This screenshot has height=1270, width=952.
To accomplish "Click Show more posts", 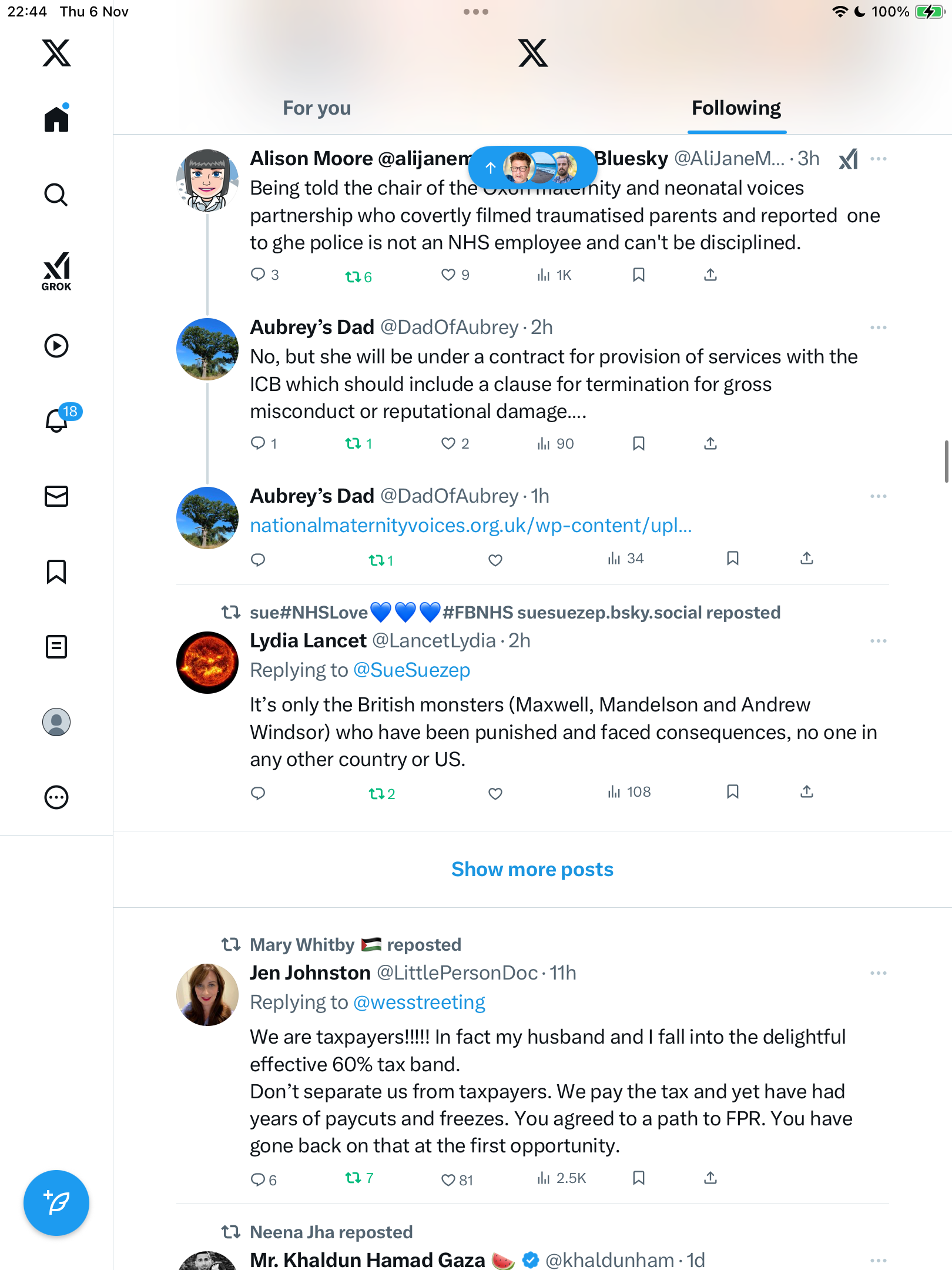I will pyautogui.click(x=532, y=869).
